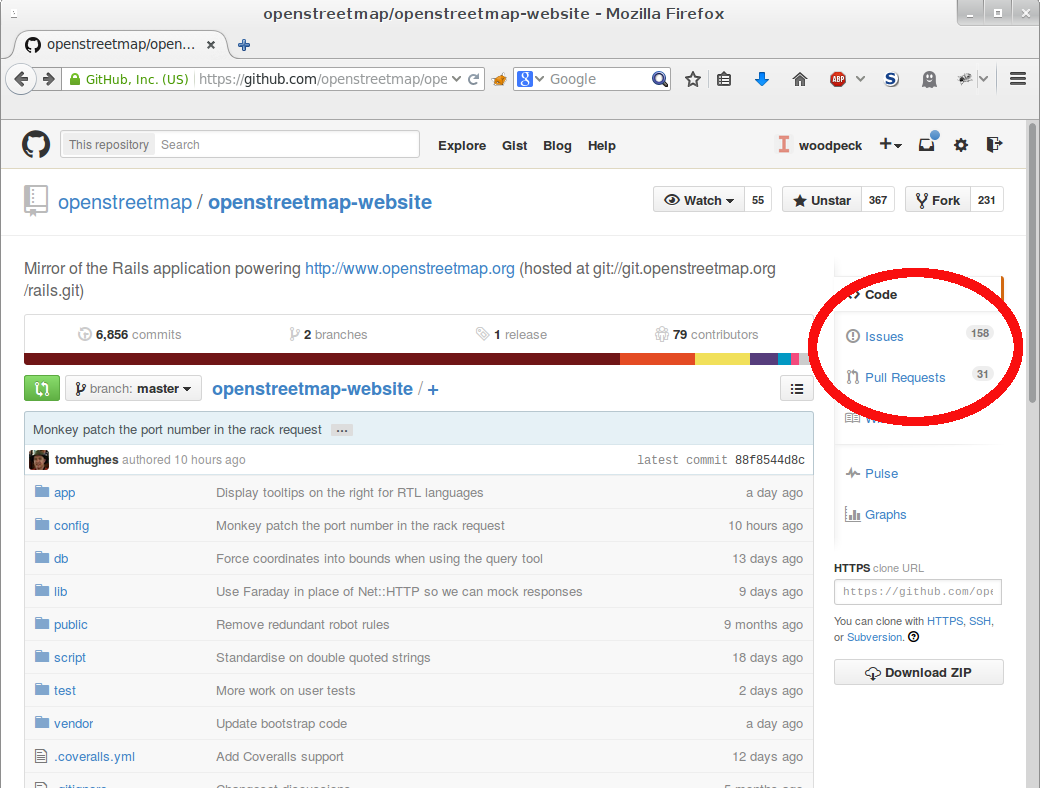Choose SSH clone option
Screen dimensions: 1040x788
[980, 622]
